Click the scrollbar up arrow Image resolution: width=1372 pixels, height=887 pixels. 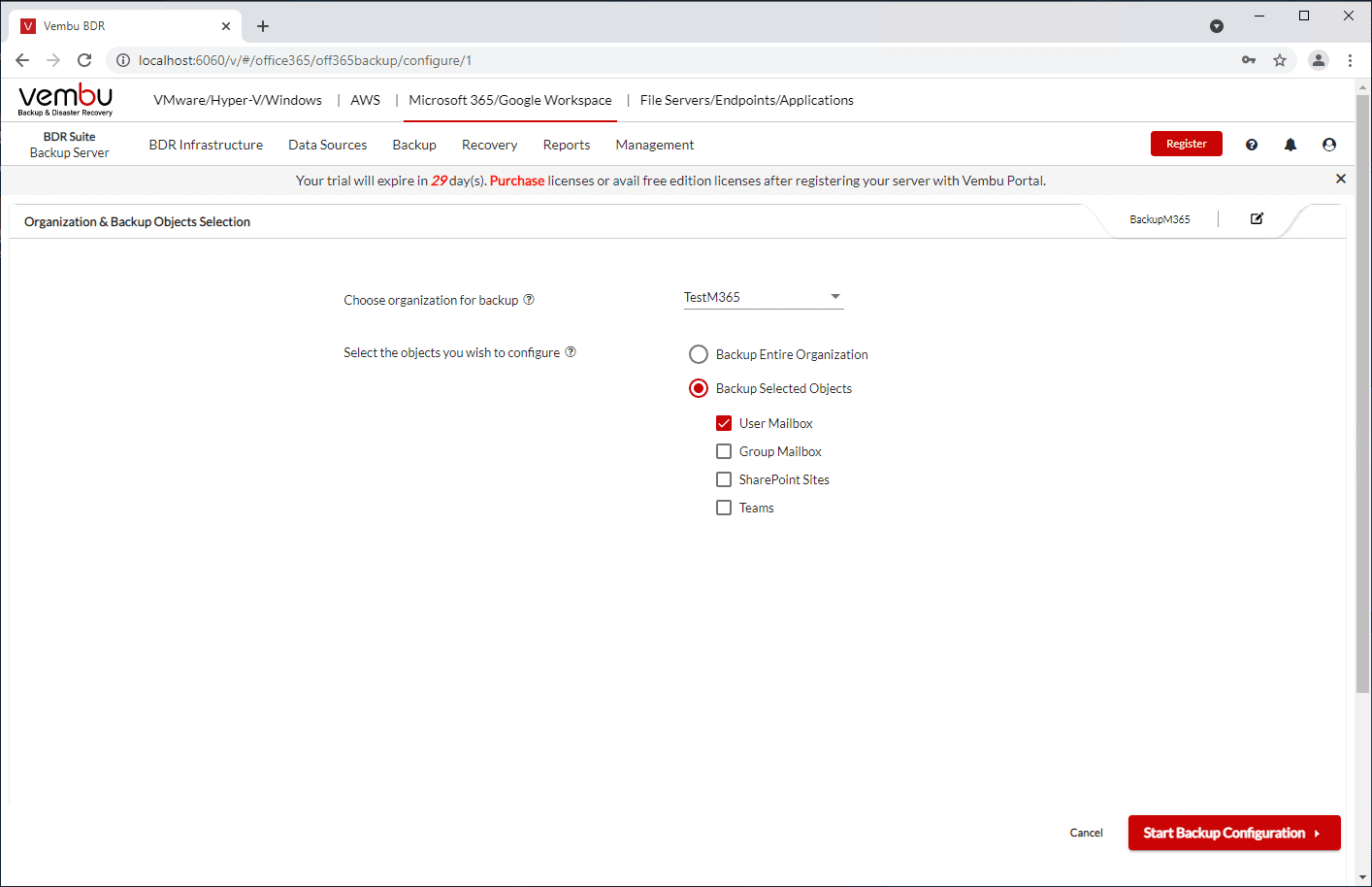[x=1362, y=86]
